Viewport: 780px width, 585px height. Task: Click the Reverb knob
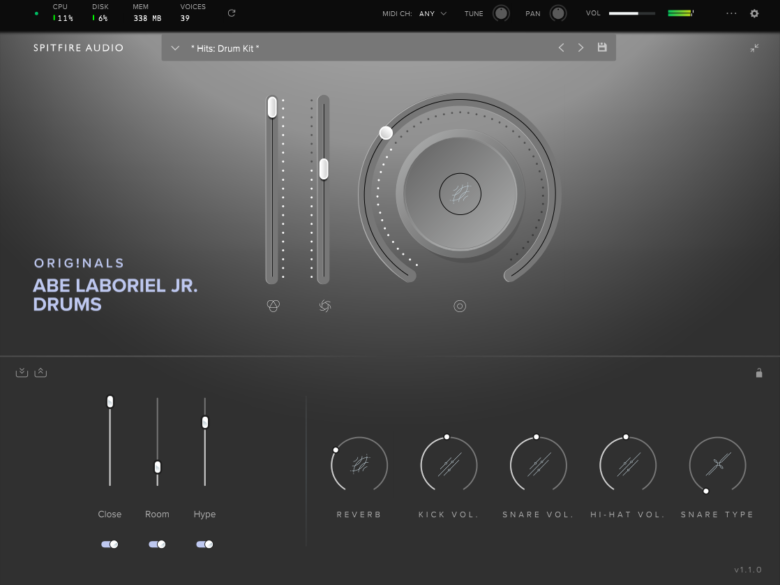click(359, 465)
